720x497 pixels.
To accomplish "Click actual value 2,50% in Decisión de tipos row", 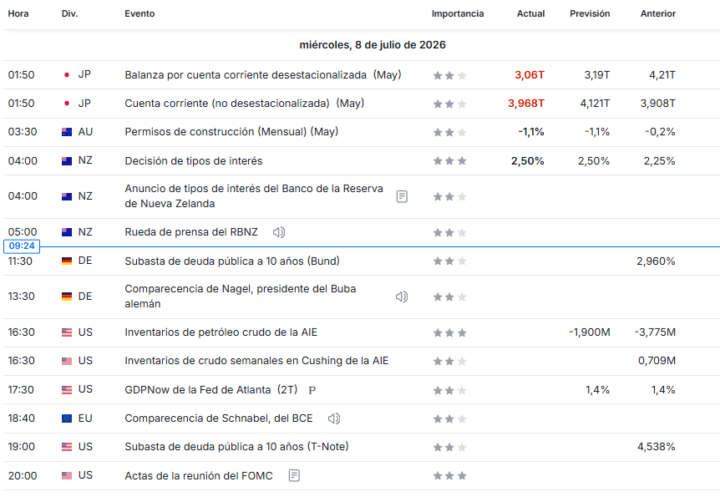I will [x=528, y=161].
